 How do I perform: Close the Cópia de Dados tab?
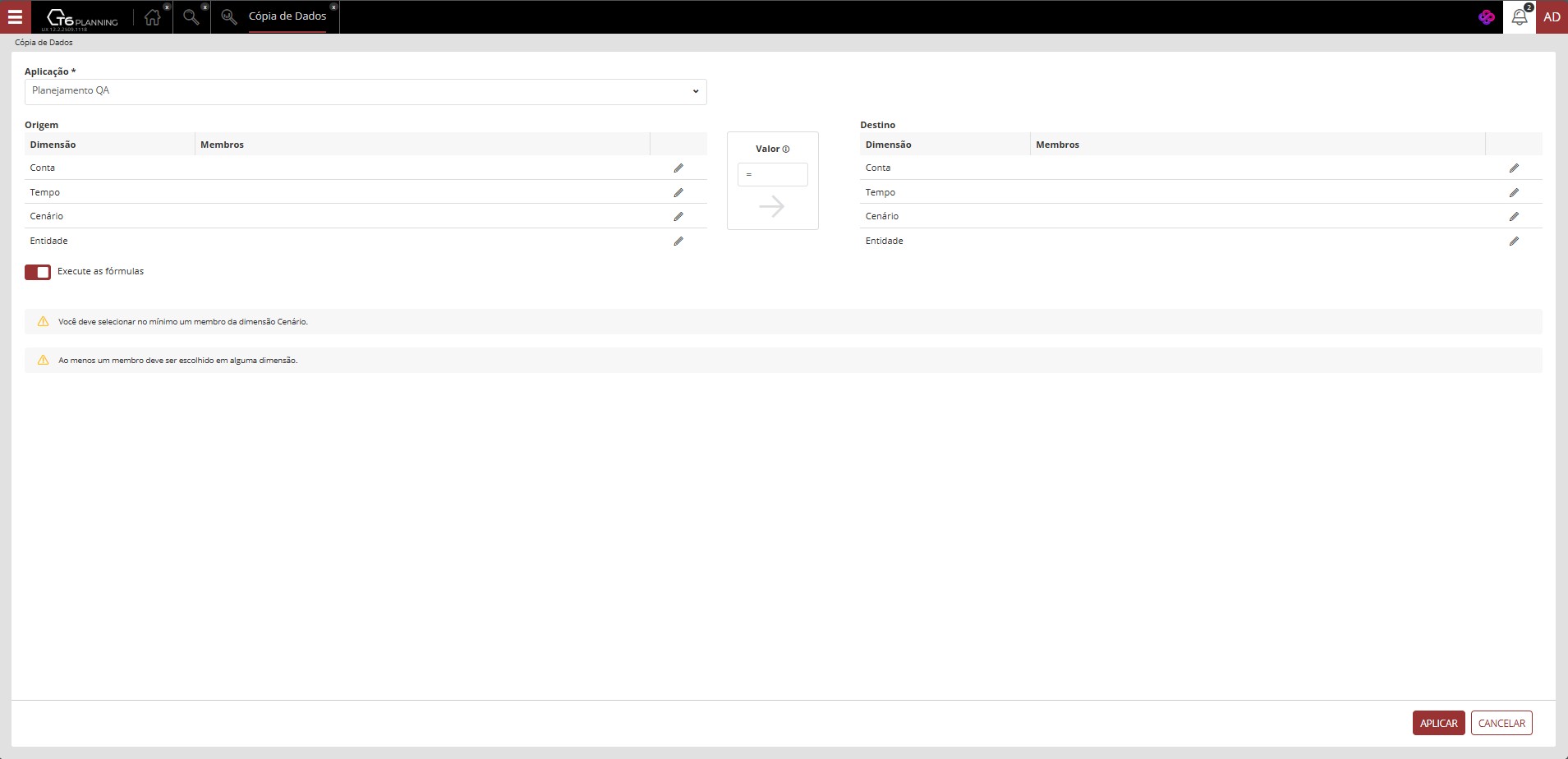333,7
